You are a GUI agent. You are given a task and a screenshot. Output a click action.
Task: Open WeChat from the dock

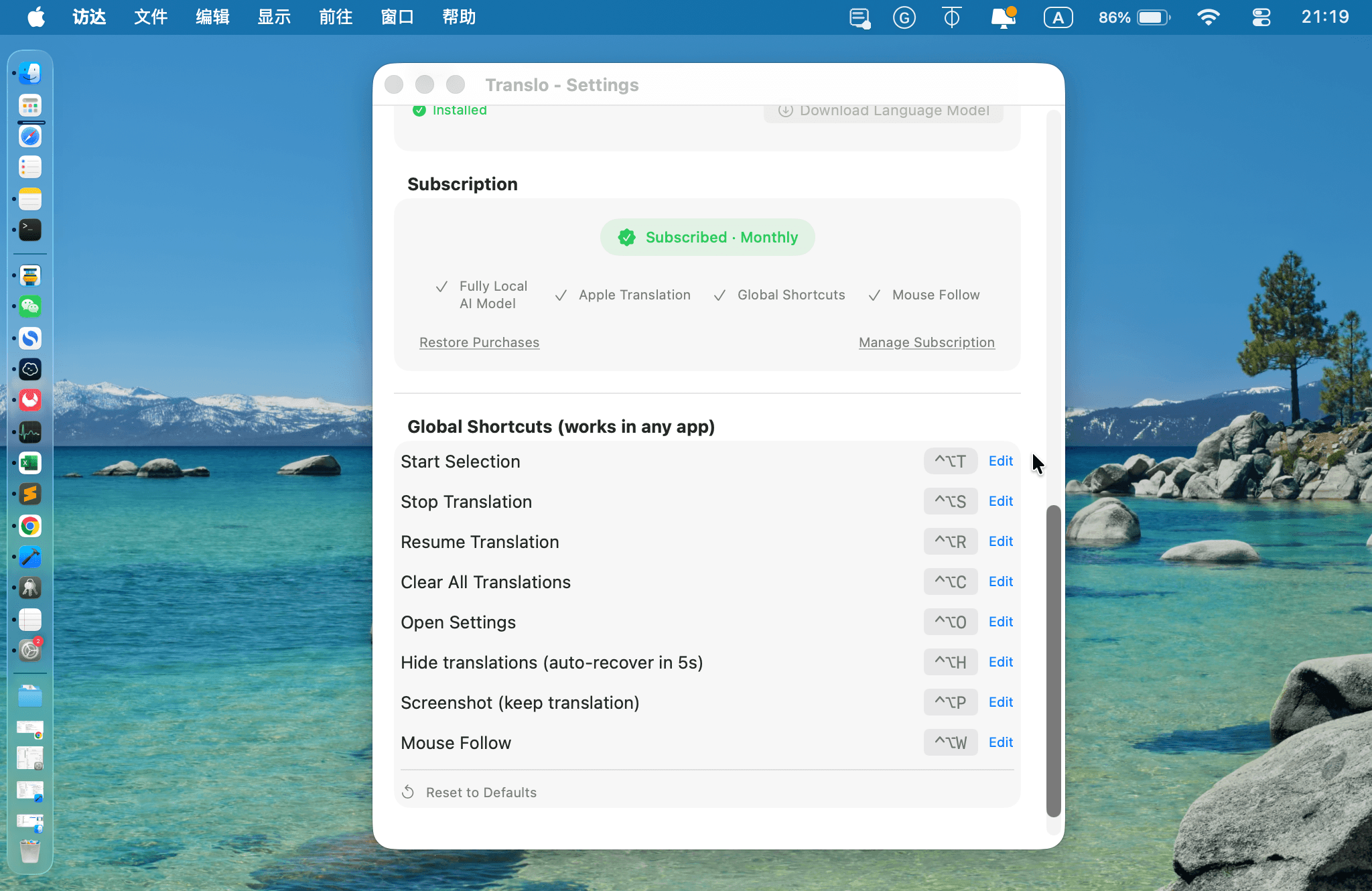click(x=30, y=307)
